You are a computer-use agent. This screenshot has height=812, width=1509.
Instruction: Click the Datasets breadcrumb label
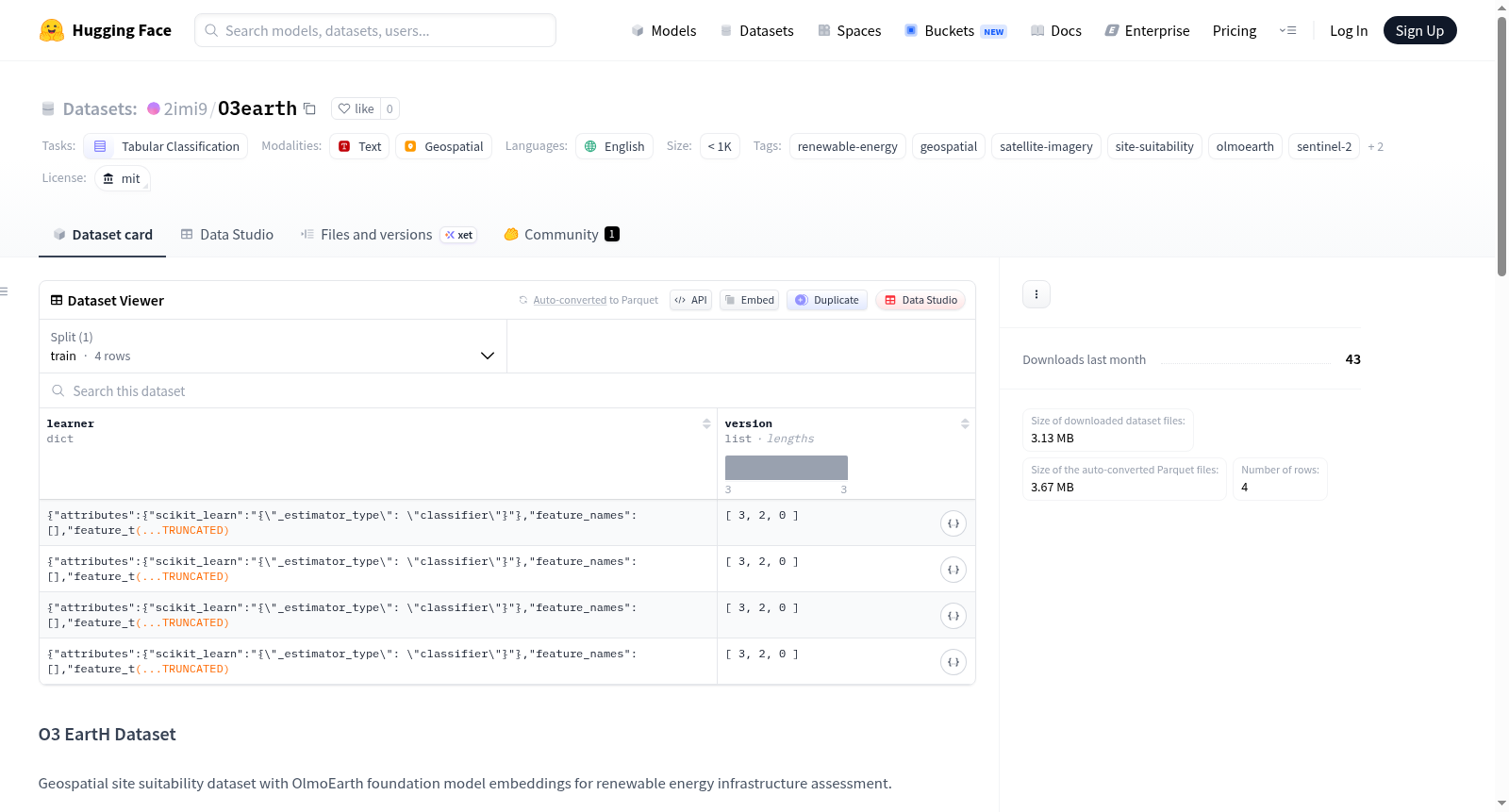100,108
